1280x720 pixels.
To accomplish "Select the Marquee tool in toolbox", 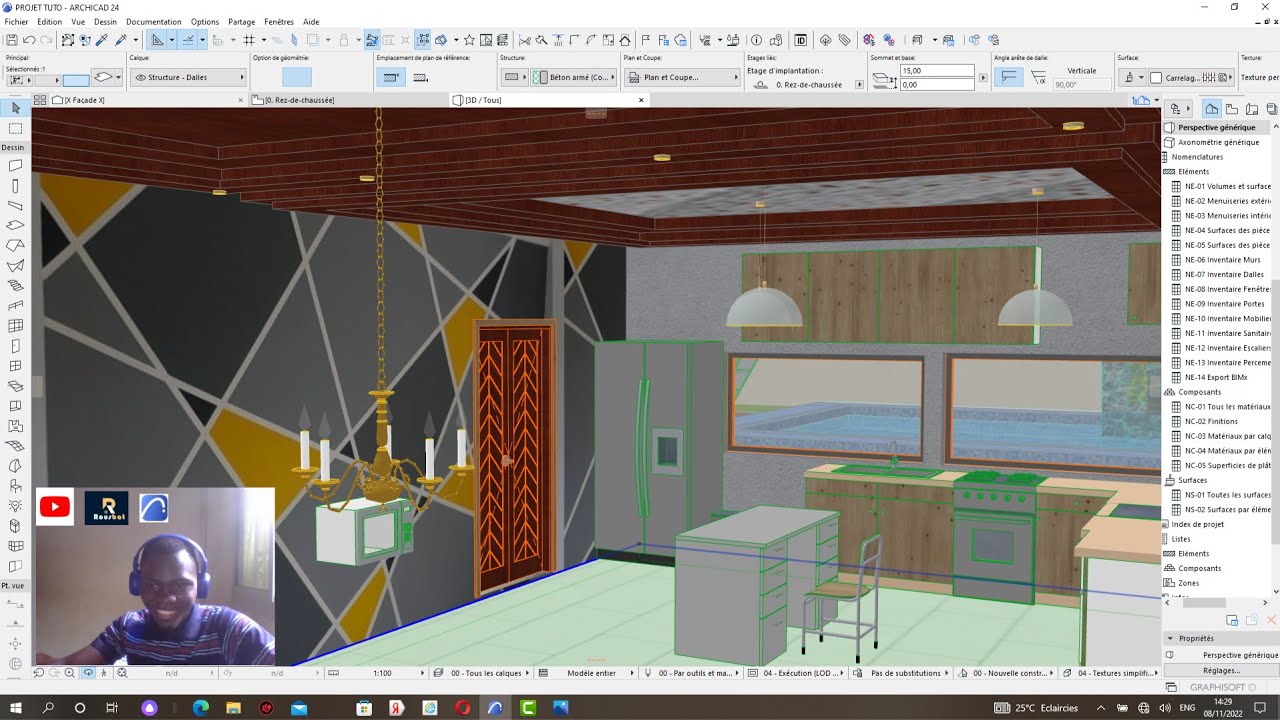I will [15, 129].
